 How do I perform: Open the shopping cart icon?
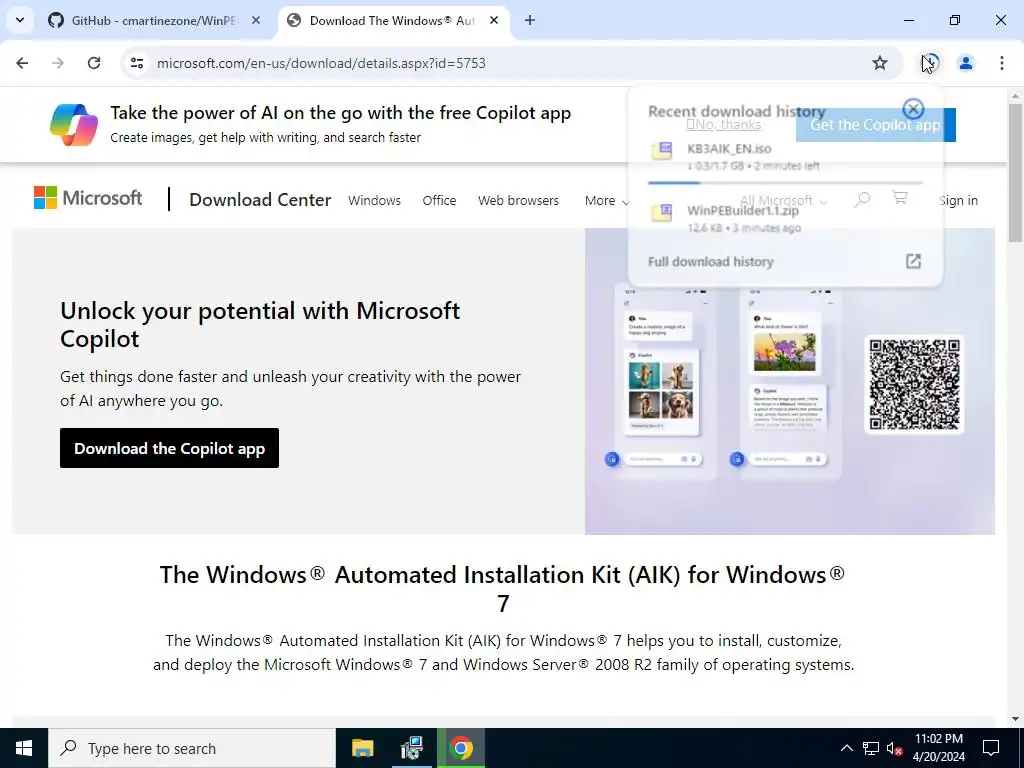tap(900, 197)
